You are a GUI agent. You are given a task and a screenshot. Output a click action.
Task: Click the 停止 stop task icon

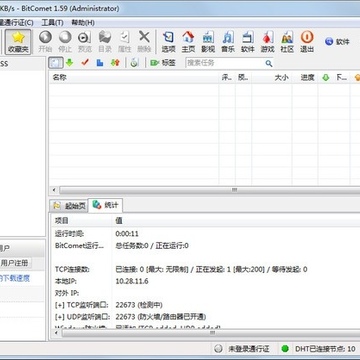click(65, 42)
